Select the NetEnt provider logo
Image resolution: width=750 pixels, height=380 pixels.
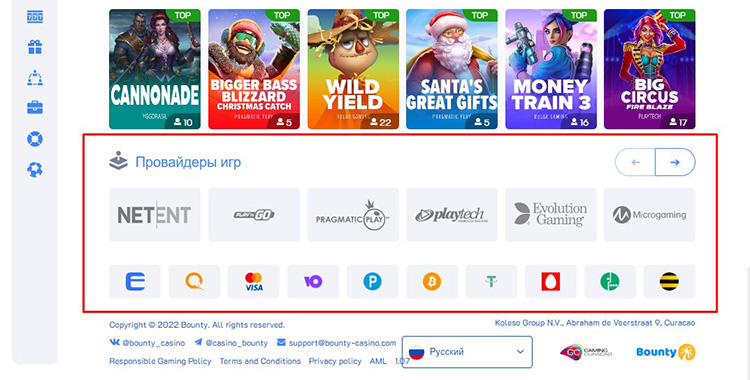[155, 215]
